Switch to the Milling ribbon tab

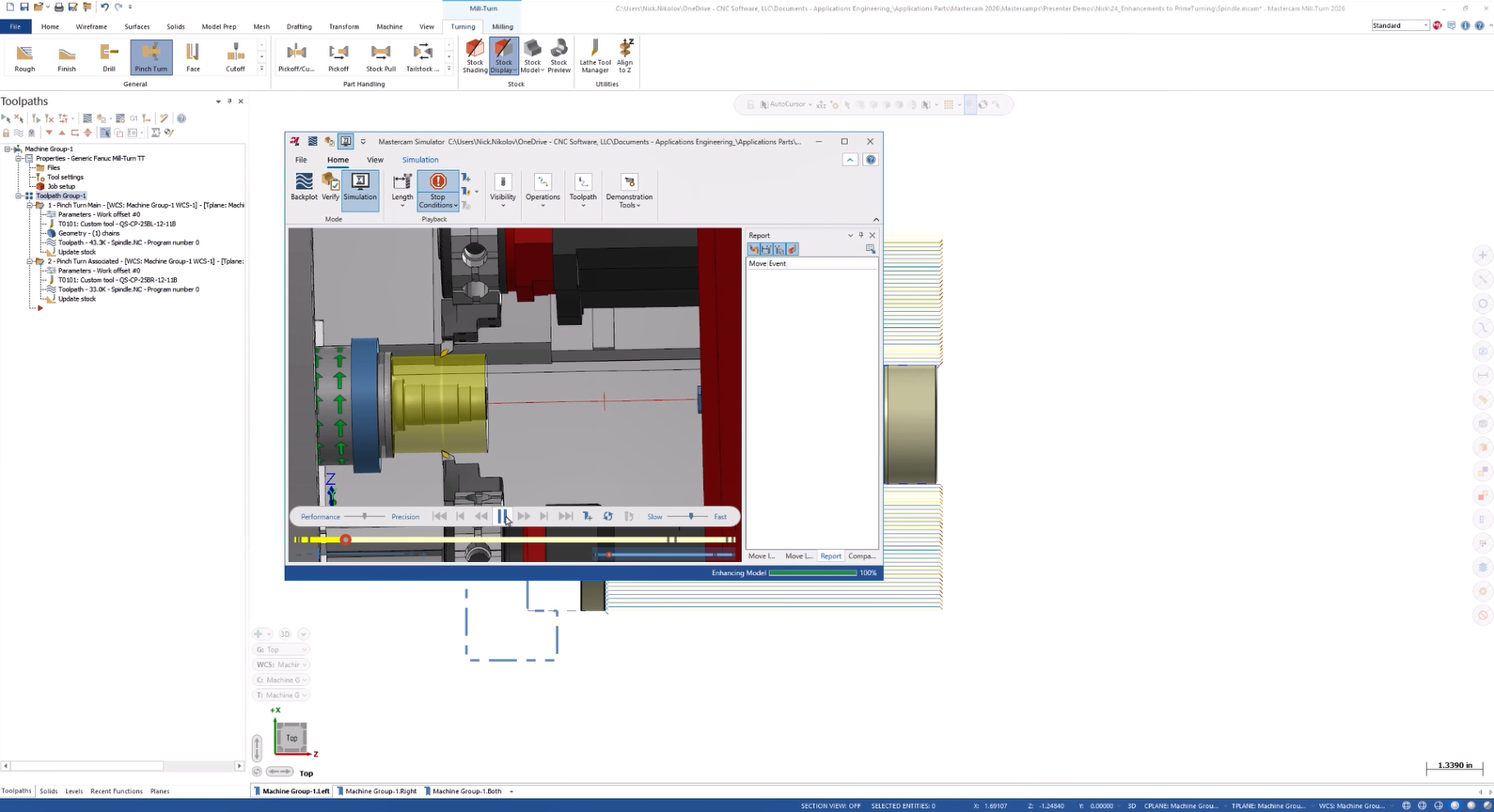[x=503, y=26]
